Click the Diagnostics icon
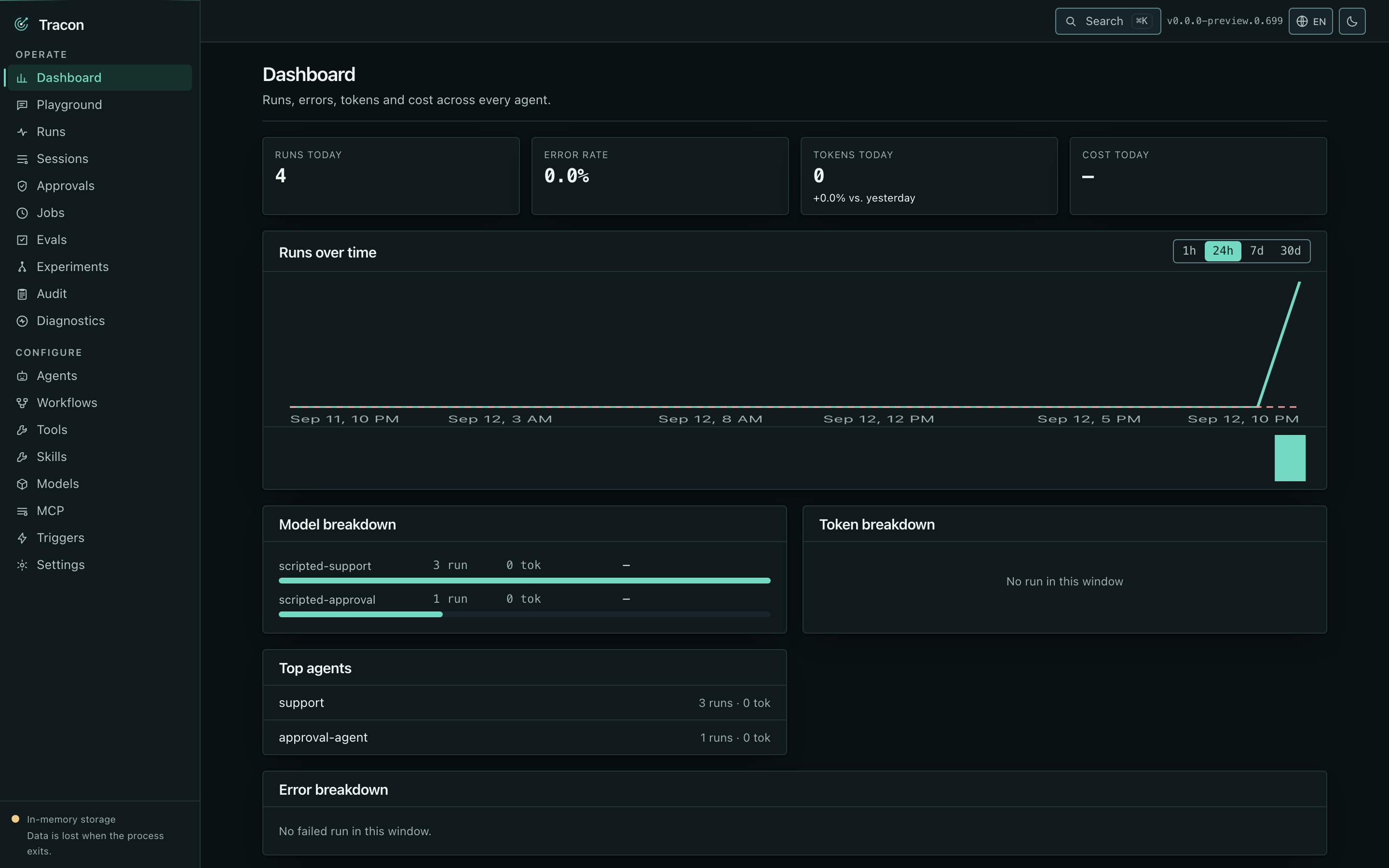Screen dimensions: 1389x868 click(x=22, y=321)
